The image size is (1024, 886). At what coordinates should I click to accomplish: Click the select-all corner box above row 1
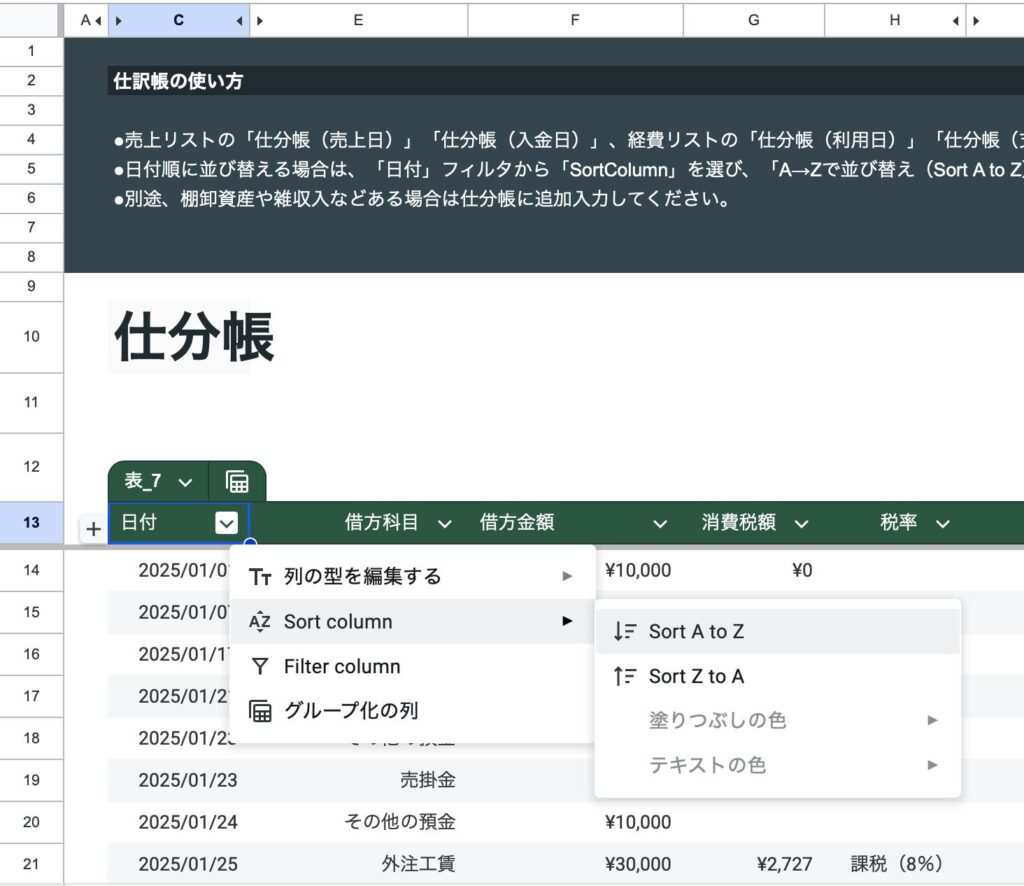pyautogui.click(x=29, y=20)
